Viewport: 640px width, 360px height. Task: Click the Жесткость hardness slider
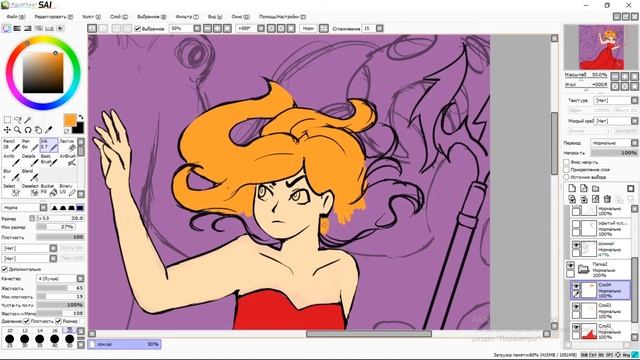point(60,288)
